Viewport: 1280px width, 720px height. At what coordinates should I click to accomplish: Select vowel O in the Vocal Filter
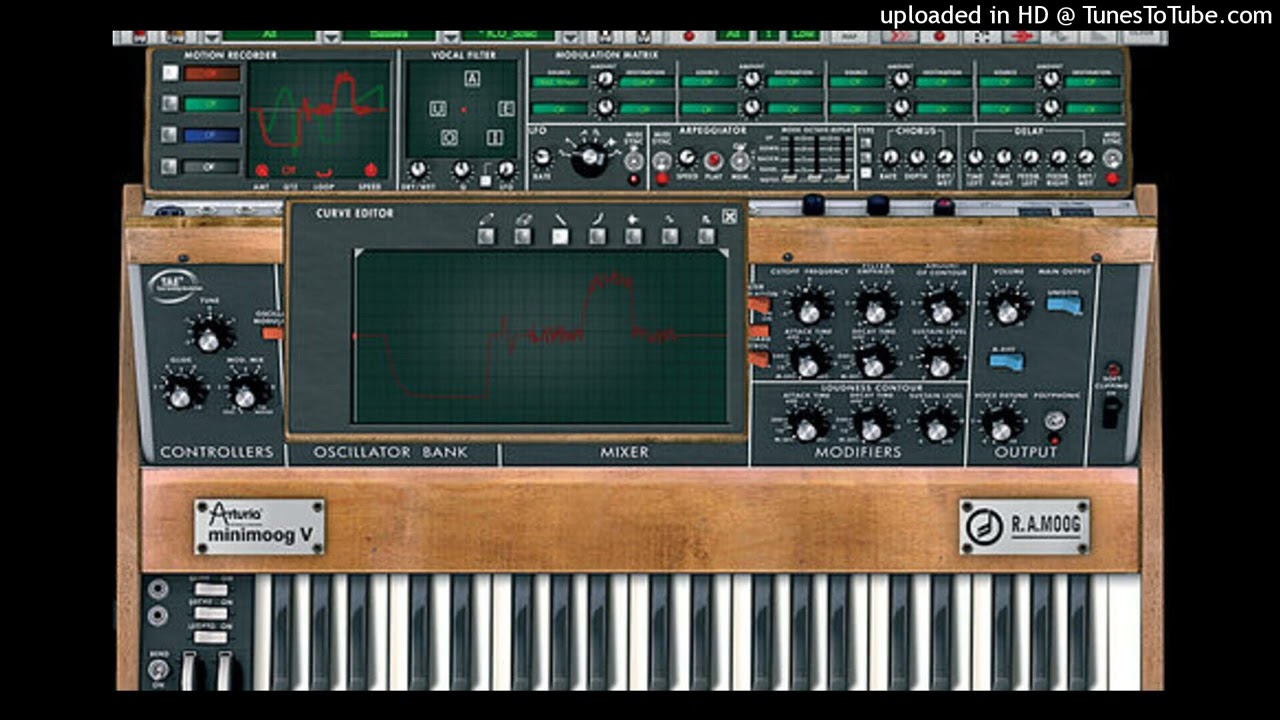coord(450,137)
